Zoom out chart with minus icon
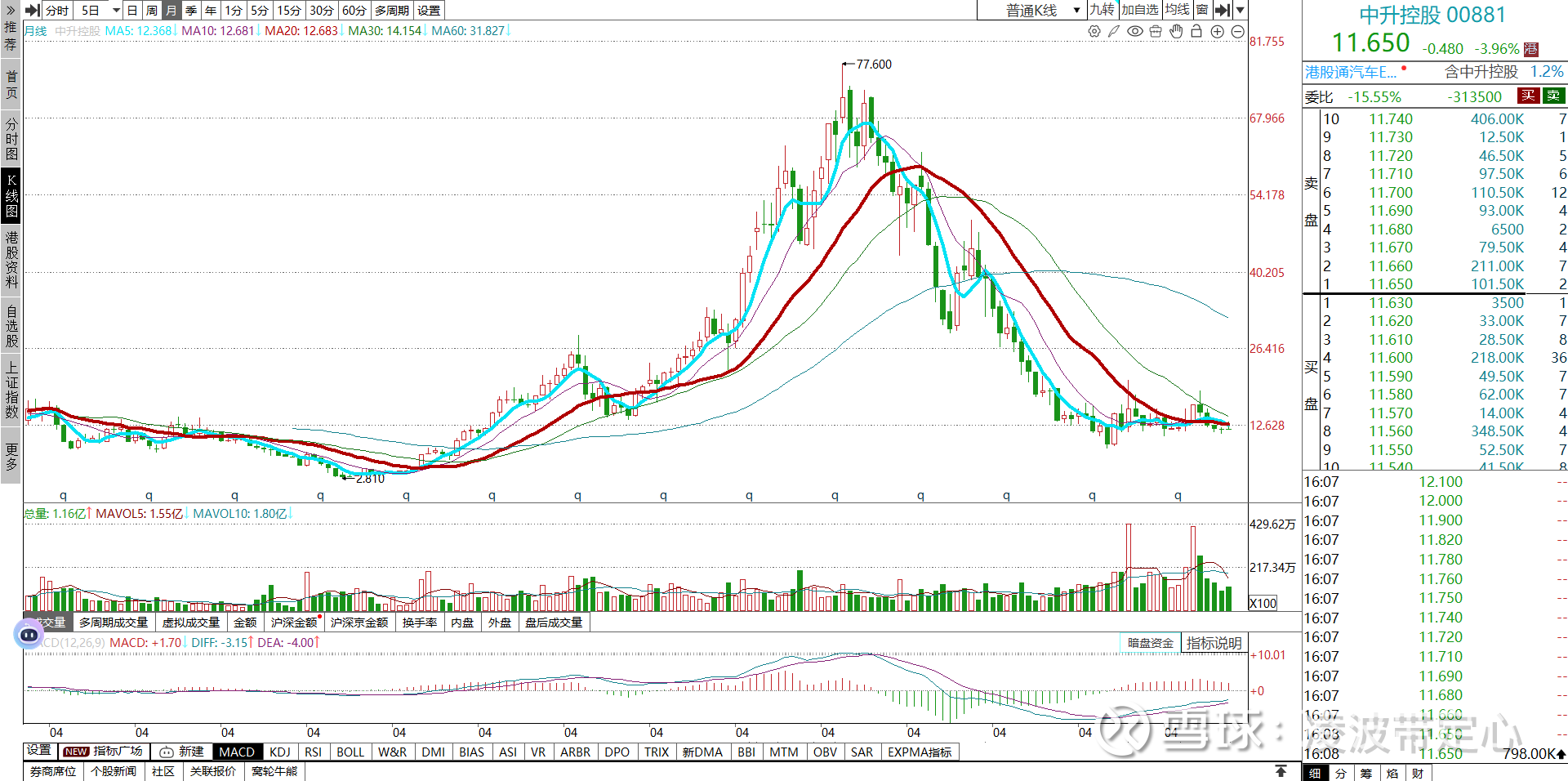Screen dimensions: 1568x781 coord(1238,31)
